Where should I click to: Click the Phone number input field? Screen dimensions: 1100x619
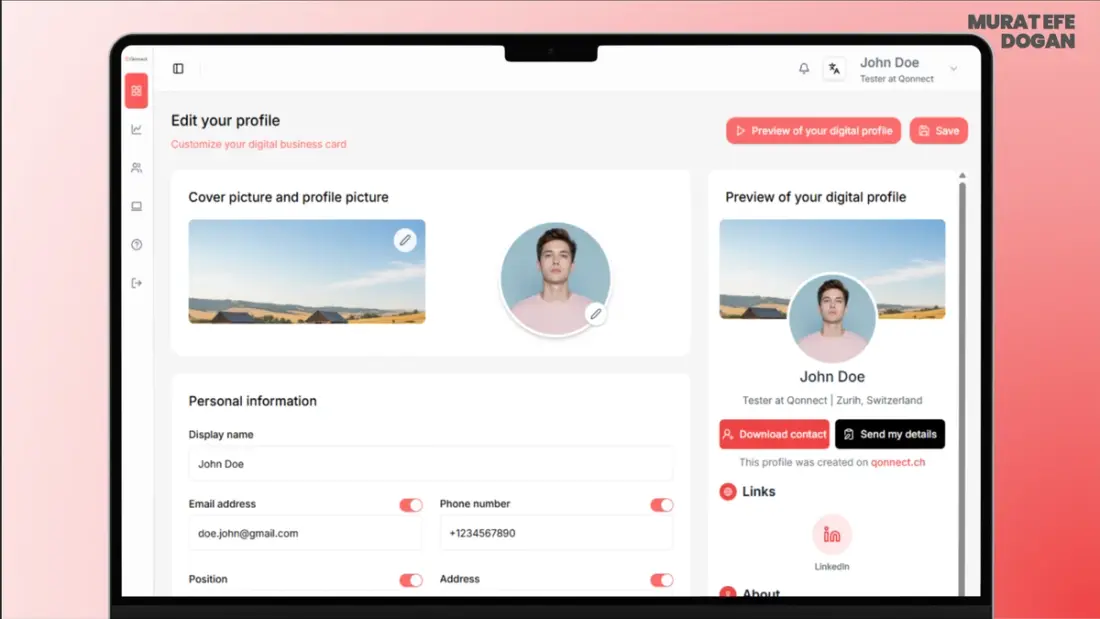coord(556,533)
